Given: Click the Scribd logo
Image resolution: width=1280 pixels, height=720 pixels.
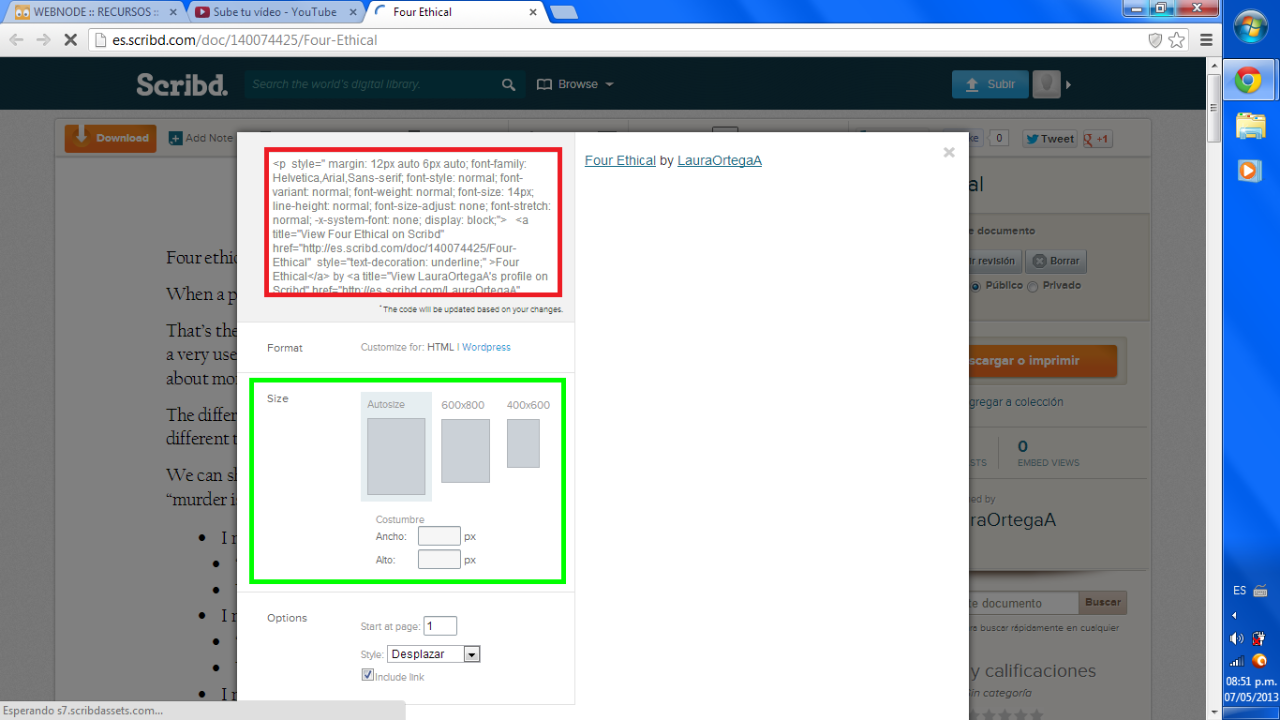Looking at the screenshot, I should 182,85.
